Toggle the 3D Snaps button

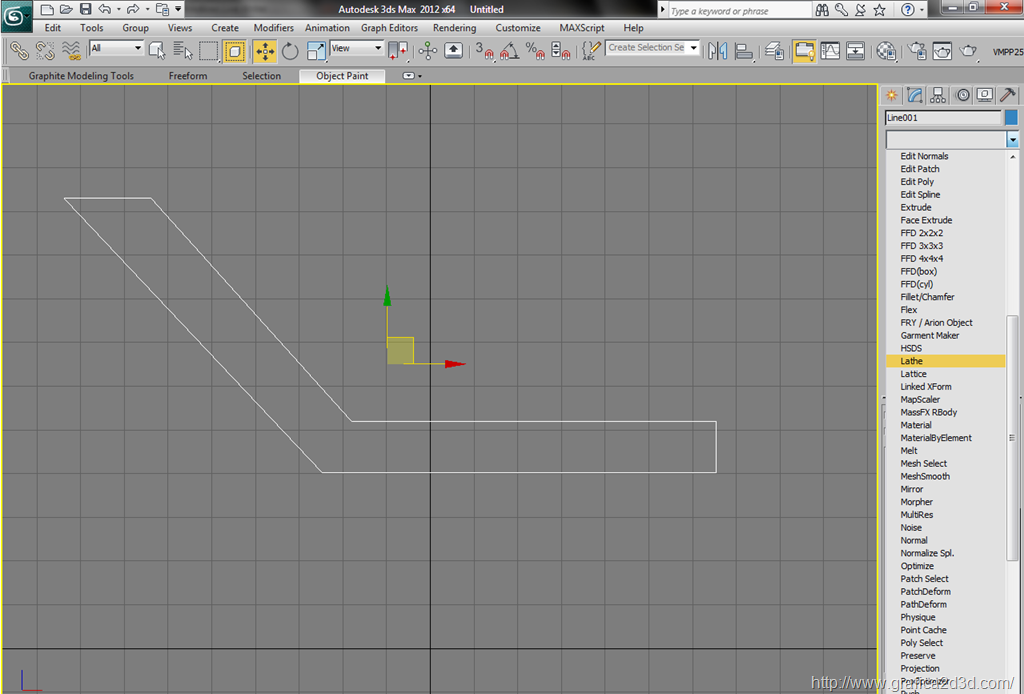tap(484, 51)
